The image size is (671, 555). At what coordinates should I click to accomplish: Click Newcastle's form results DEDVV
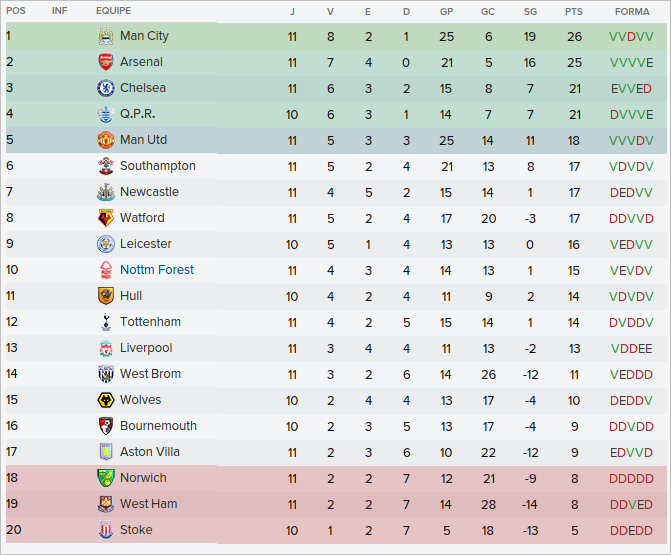(x=631, y=192)
